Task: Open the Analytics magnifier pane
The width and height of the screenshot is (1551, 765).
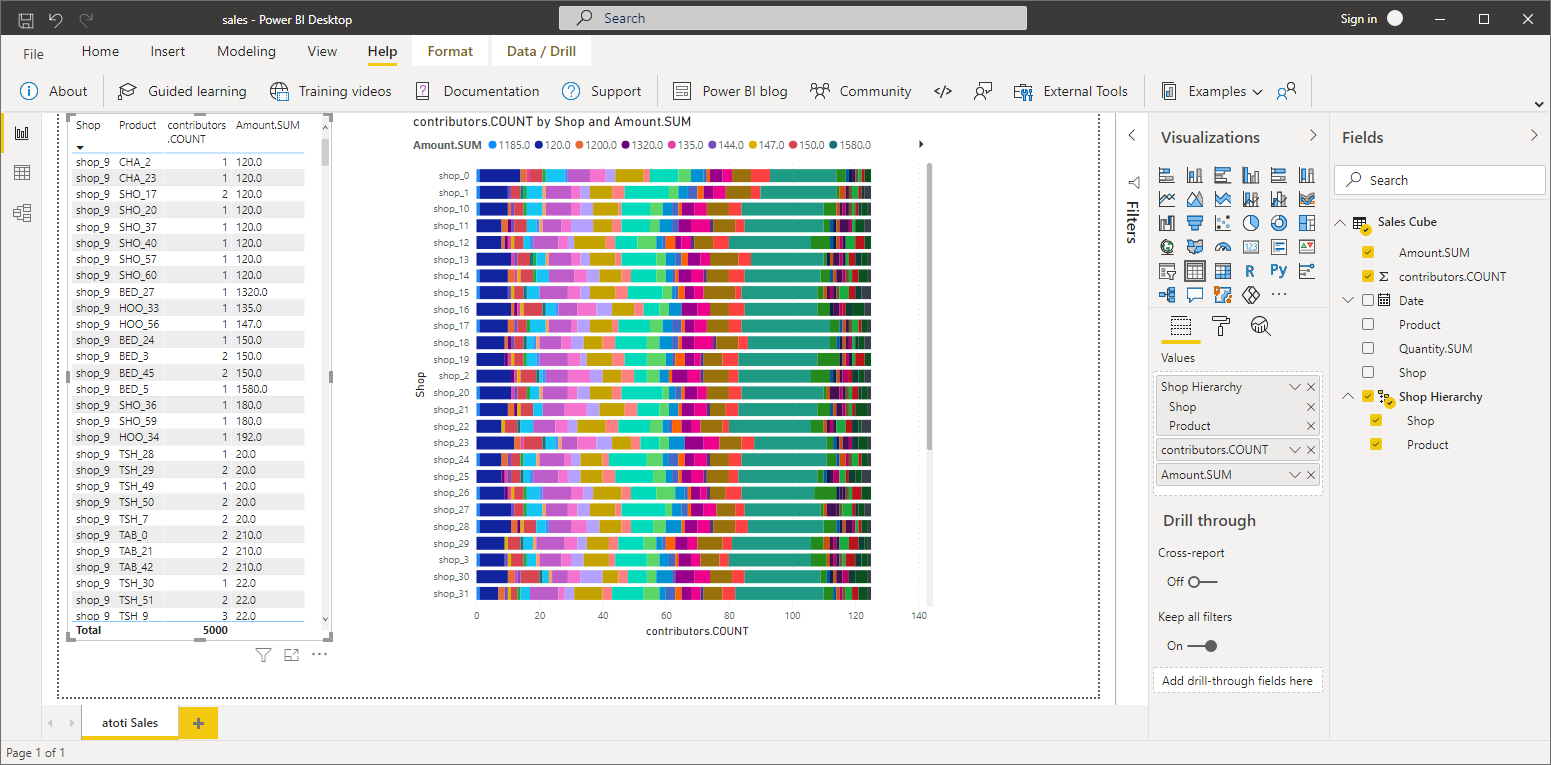Action: coord(1260,326)
